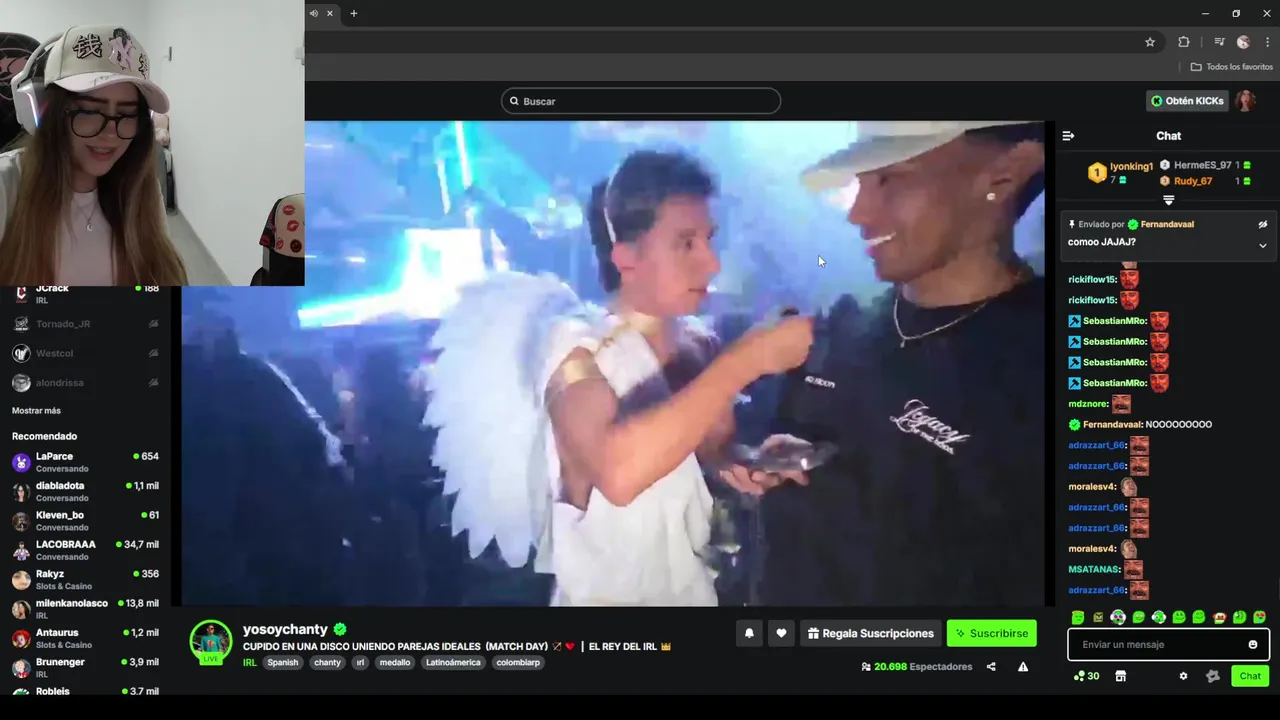The width and height of the screenshot is (1280, 720).
Task: Insert the red-faced angry quick emote
Action: (1219, 617)
